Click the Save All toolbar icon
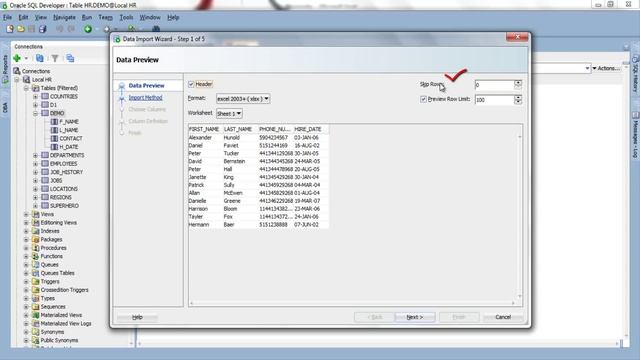Viewport: 640px width, 360px height. (42, 29)
